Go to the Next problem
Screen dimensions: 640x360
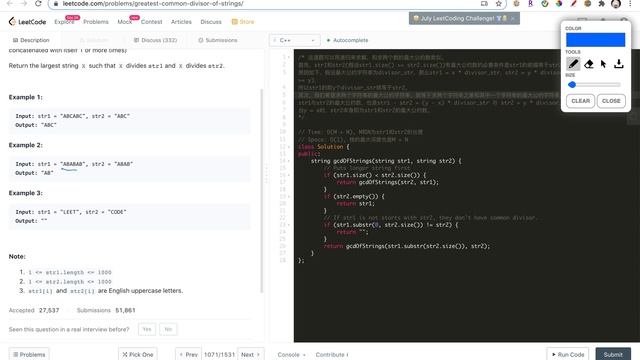point(250,354)
